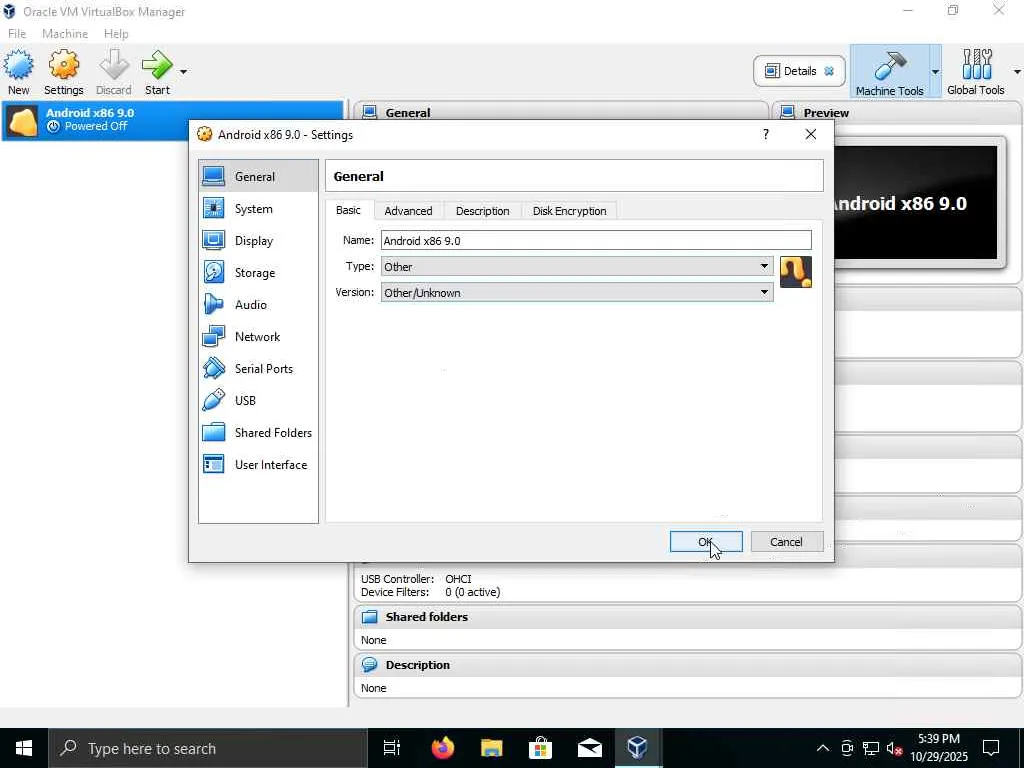Click the 'USB Controller: OHCI' text
The width and height of the screenshot is (1024, 768).
point(416,579)
